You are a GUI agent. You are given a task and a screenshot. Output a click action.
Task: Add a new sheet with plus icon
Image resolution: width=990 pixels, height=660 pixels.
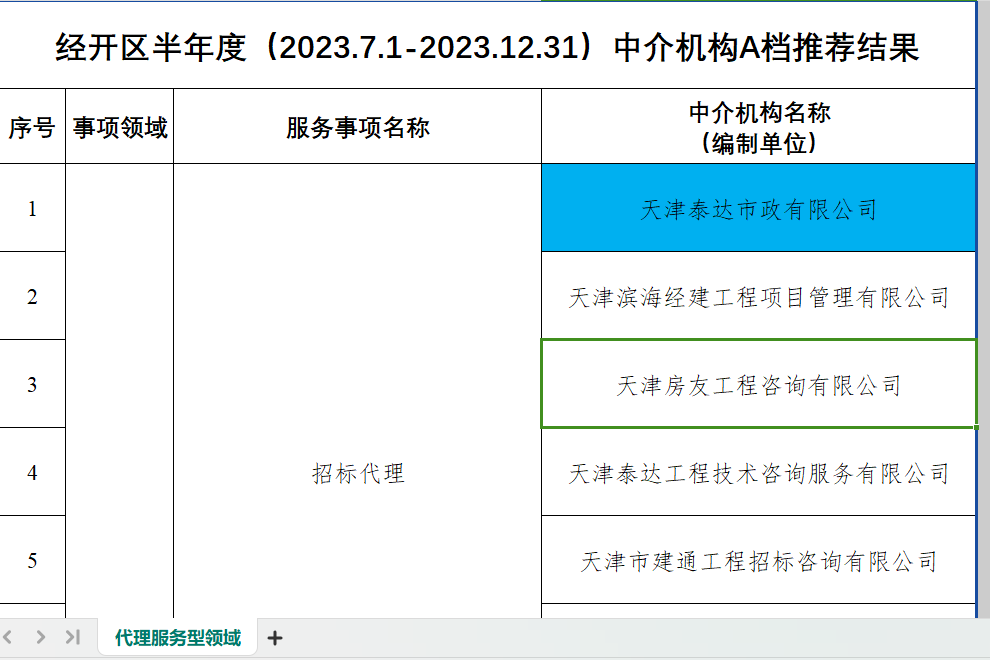[x=275, y=638]
